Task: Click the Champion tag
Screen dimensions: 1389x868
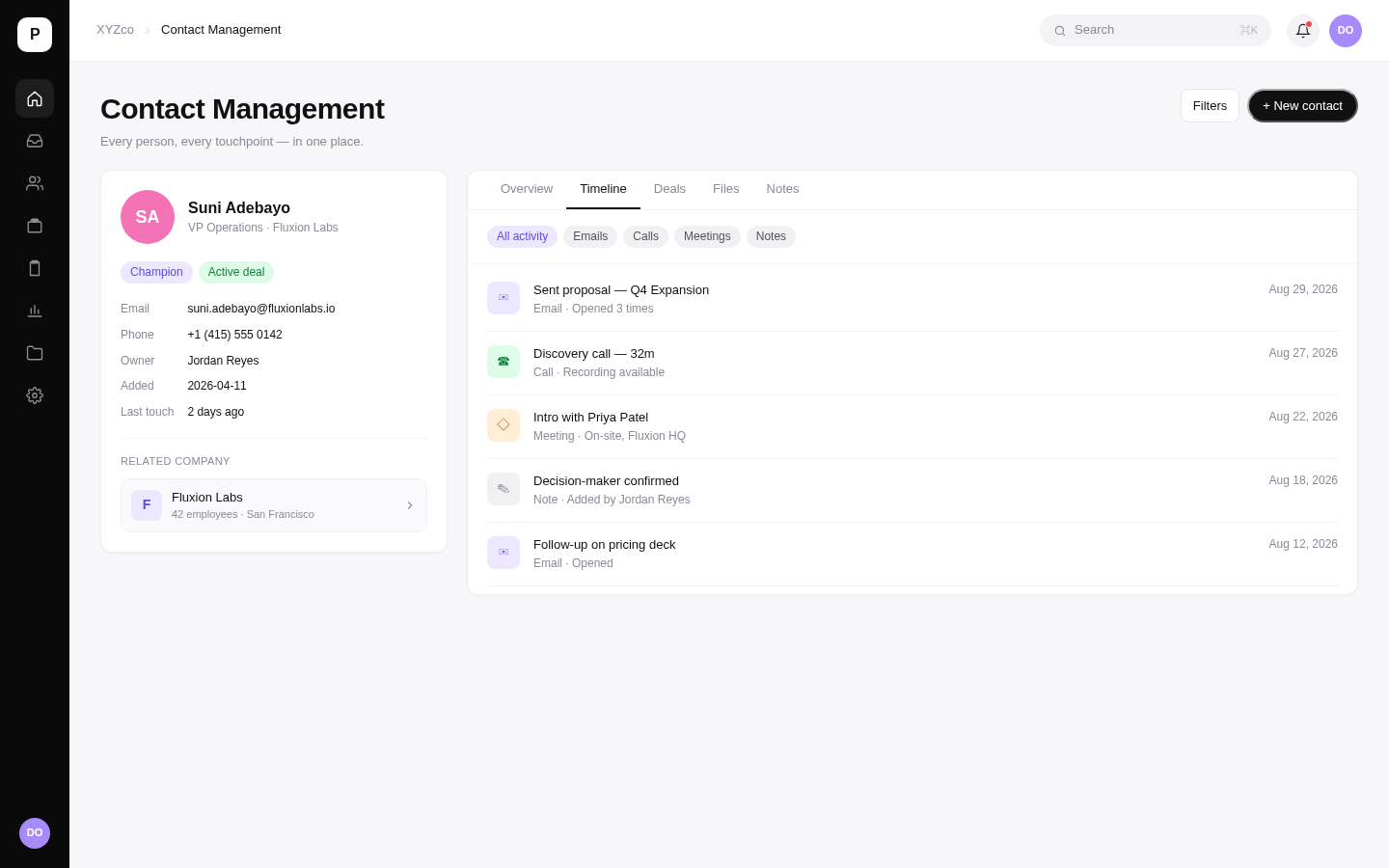Action: pos(156,272)
